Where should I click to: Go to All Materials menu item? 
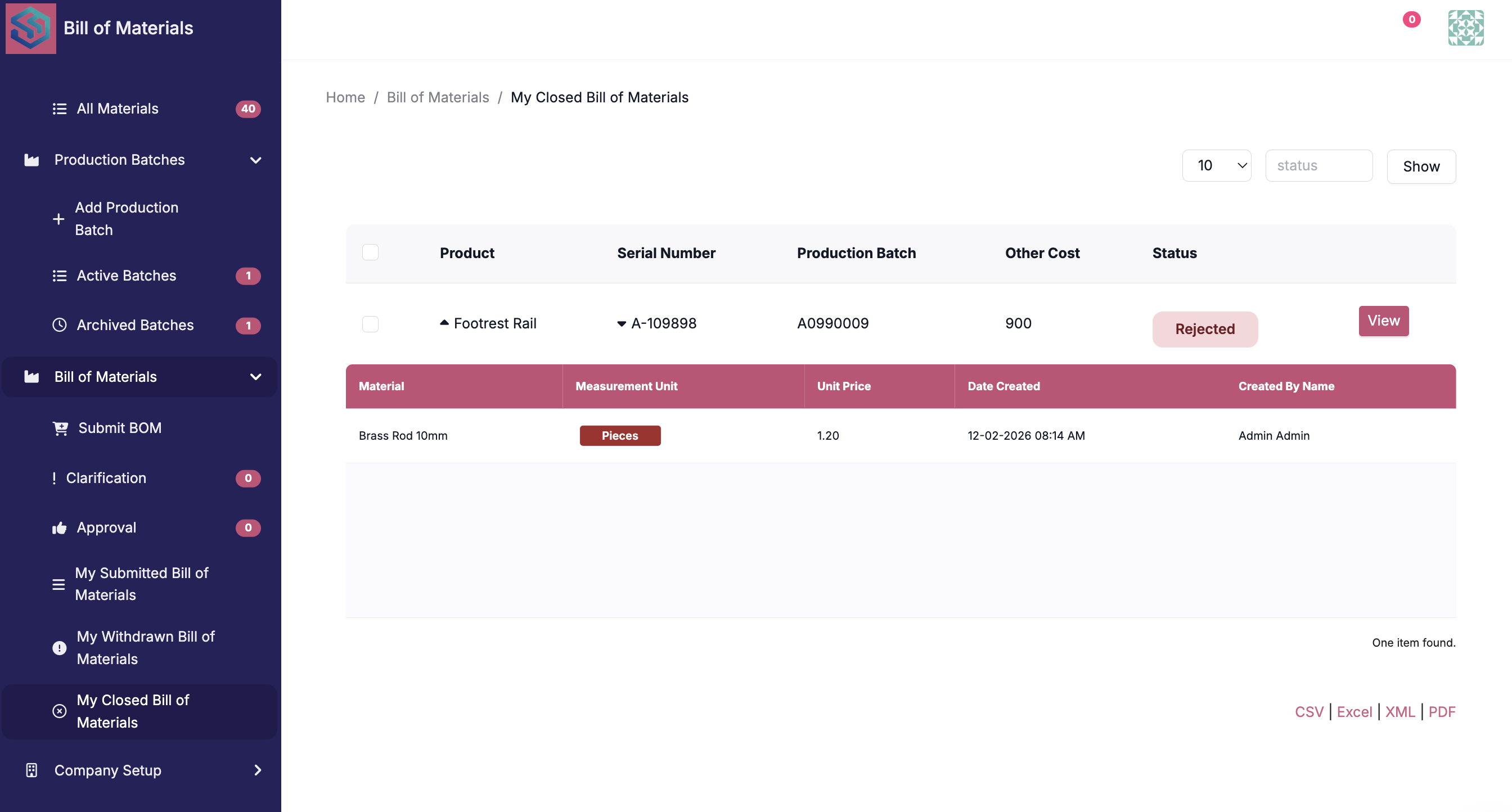click(x=118, y=109)
